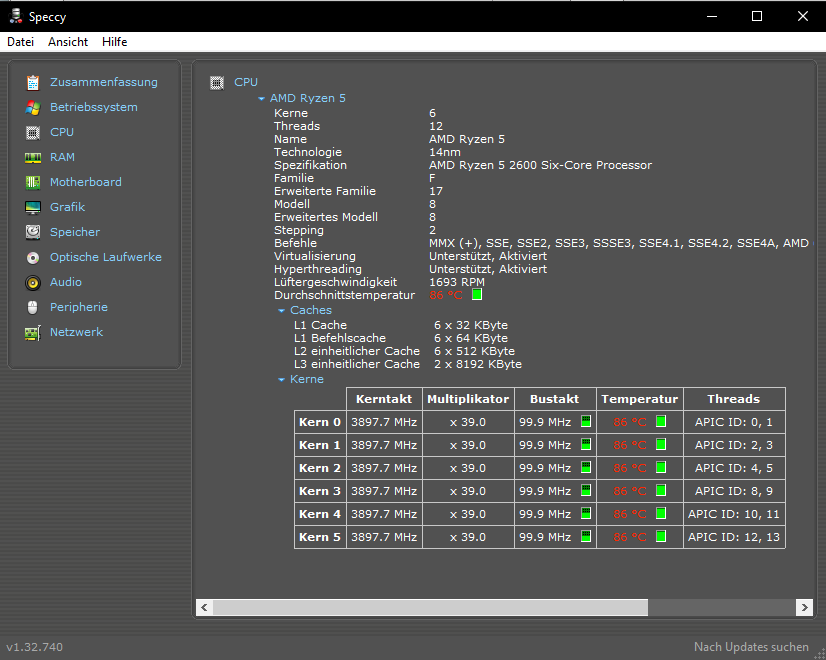The image size is (826, 660).
Task: Click Kern 2 Bustakt graph icon
Action: pos(586,467)
